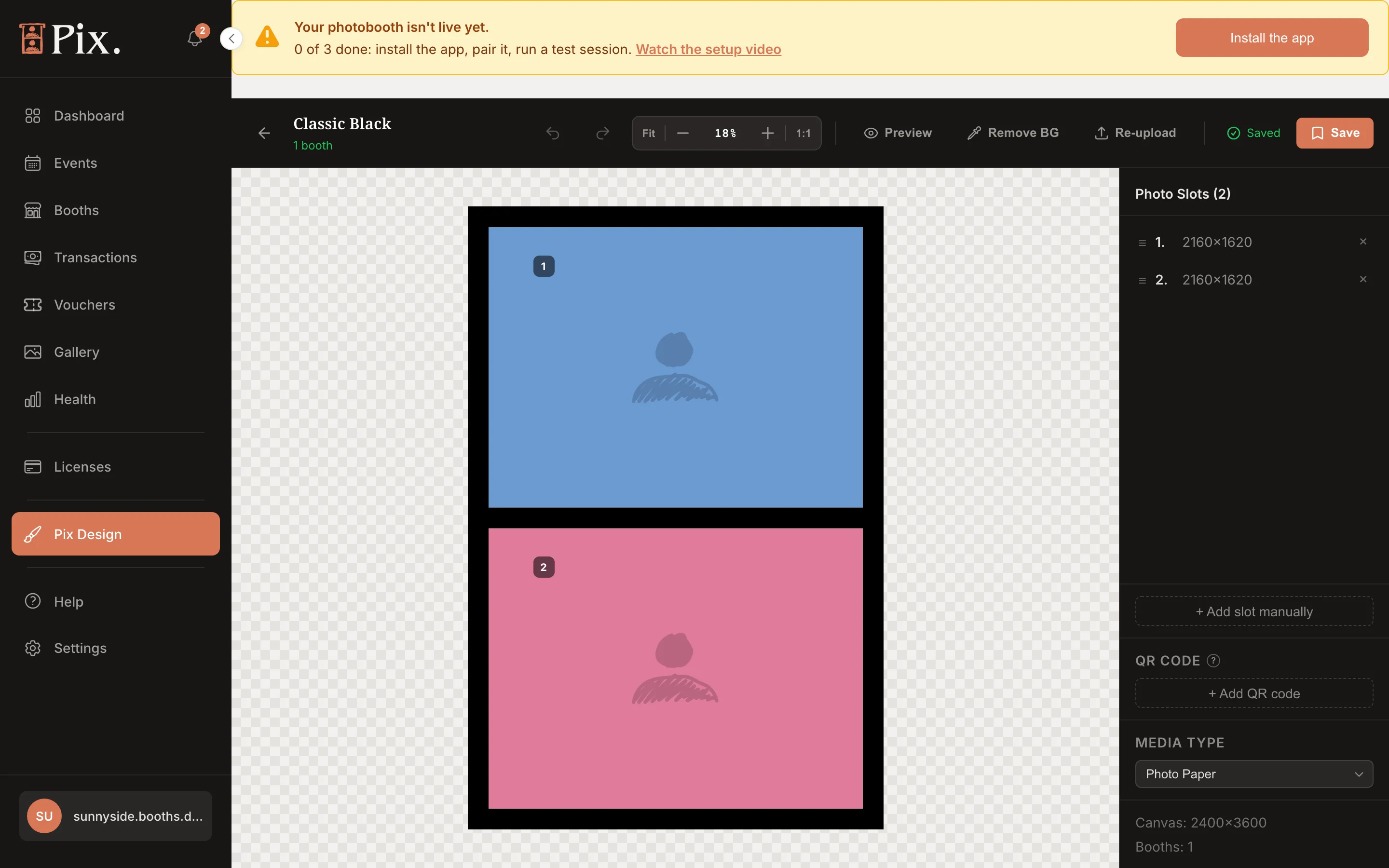This screenshot has width=1389, height=868.
Task: Click Add QR code
Action: click(1254, 693)
